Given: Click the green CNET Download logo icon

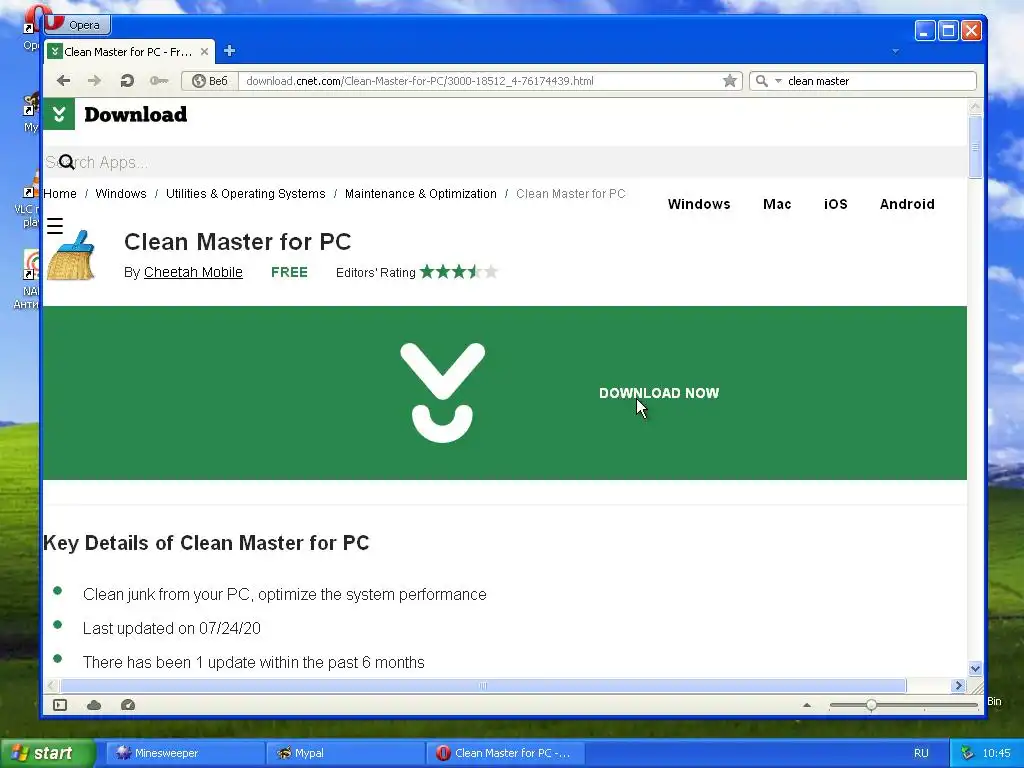Looking at the screenshot, I should 59,114.
